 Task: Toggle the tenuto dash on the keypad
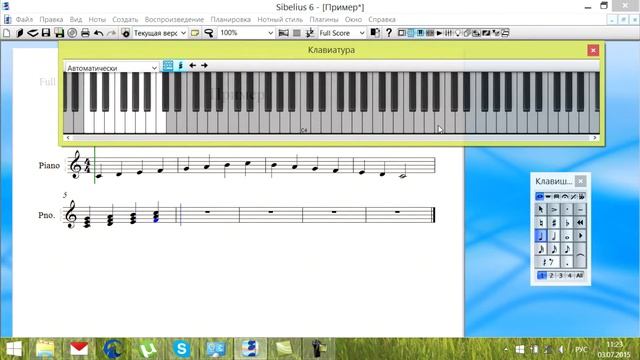580,209
